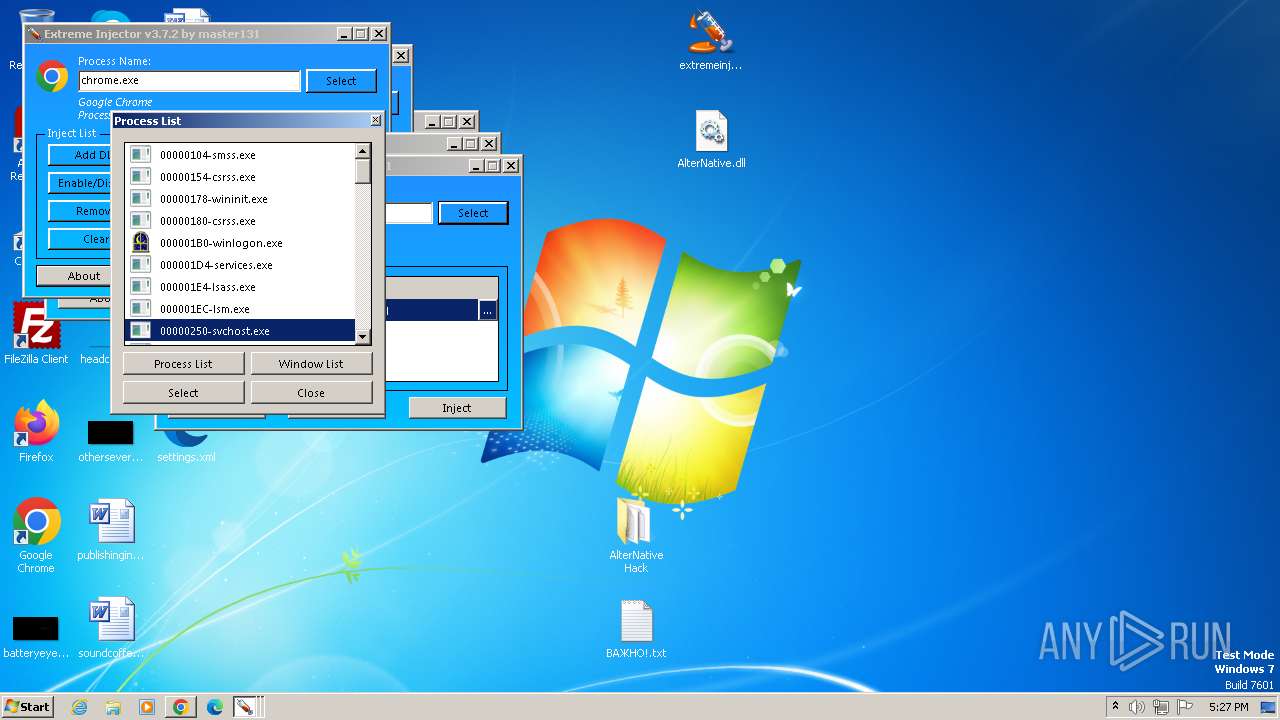Open Chrome from the taskbar
Image resolution: width=1280 pixels, height=720 pixels.
click(x=181, y=707)
